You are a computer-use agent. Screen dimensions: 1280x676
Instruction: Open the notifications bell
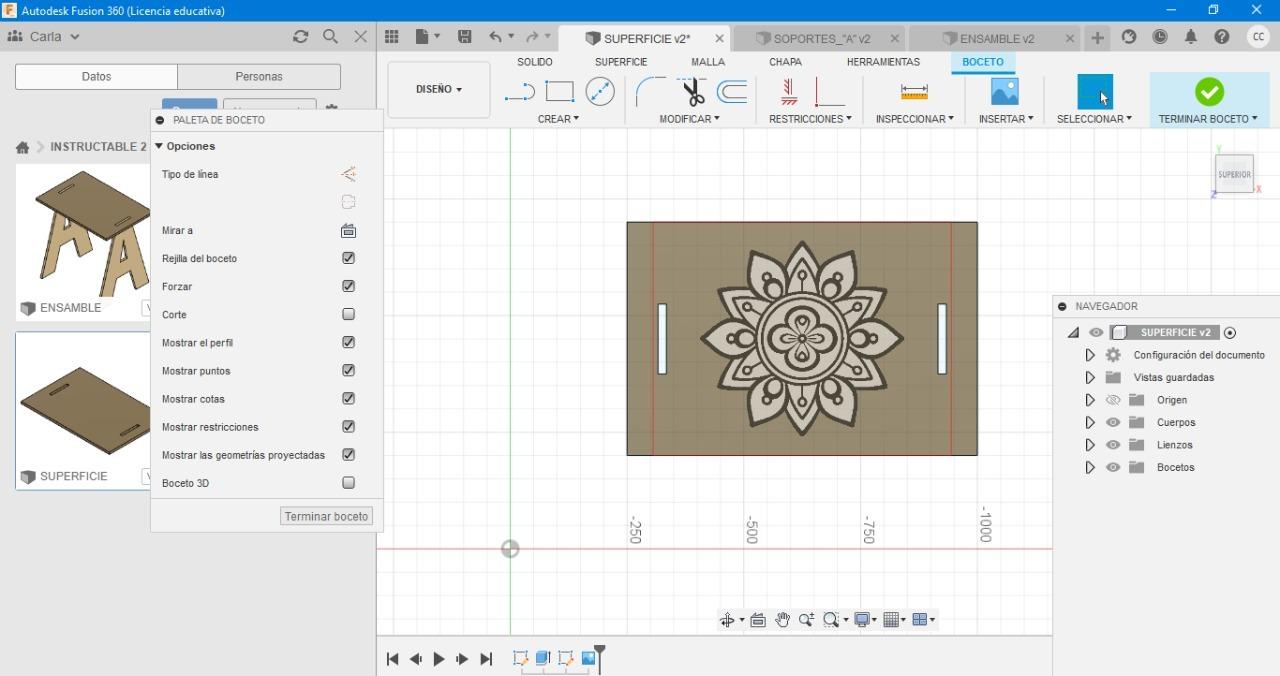[x=1191, y=37]
